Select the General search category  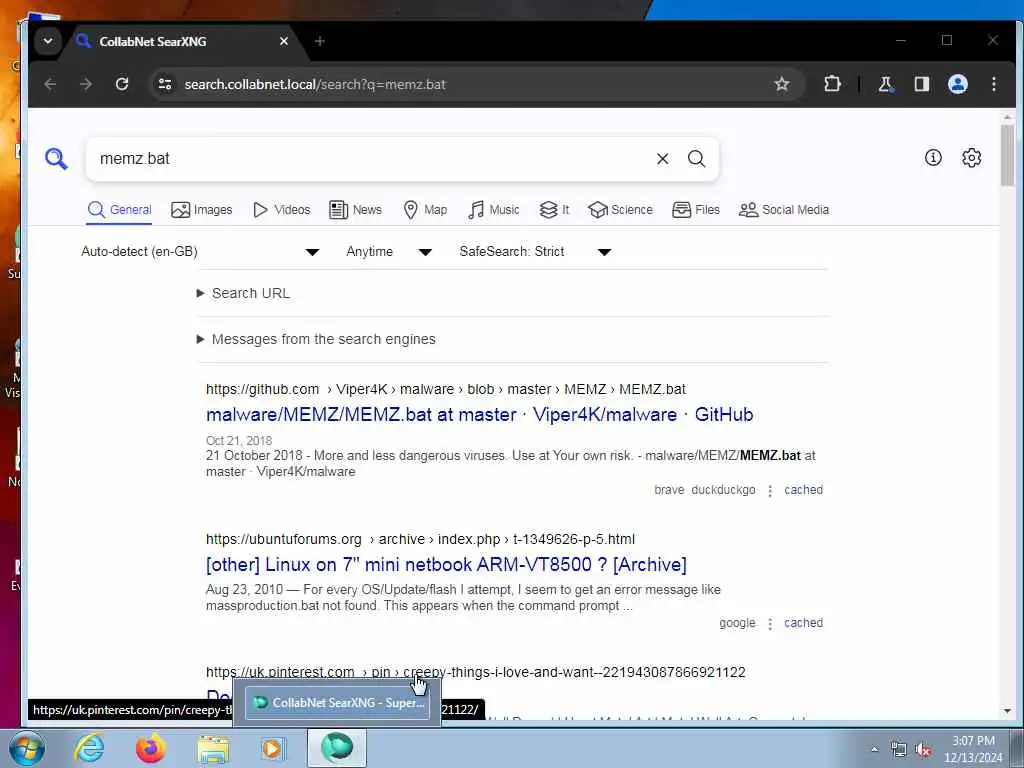point(120,210)
